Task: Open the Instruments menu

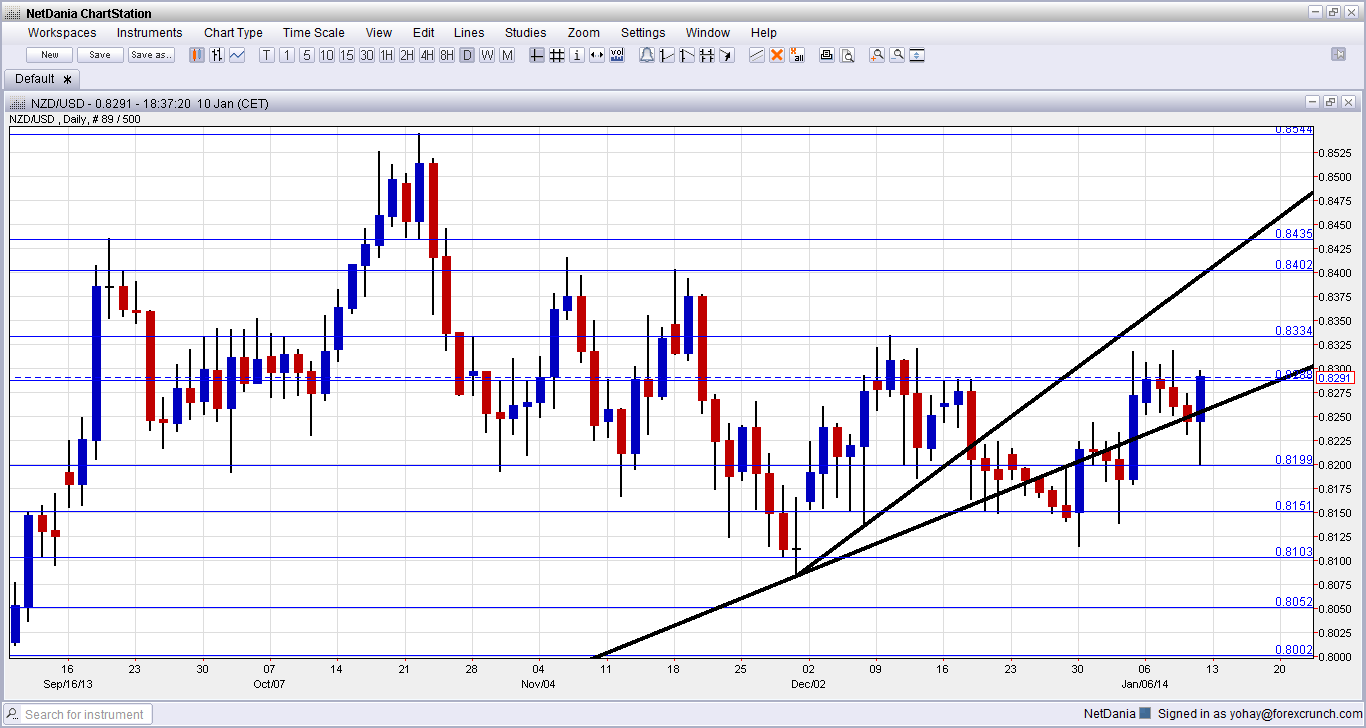Action: pyautogui.click(x=149, y=32)
